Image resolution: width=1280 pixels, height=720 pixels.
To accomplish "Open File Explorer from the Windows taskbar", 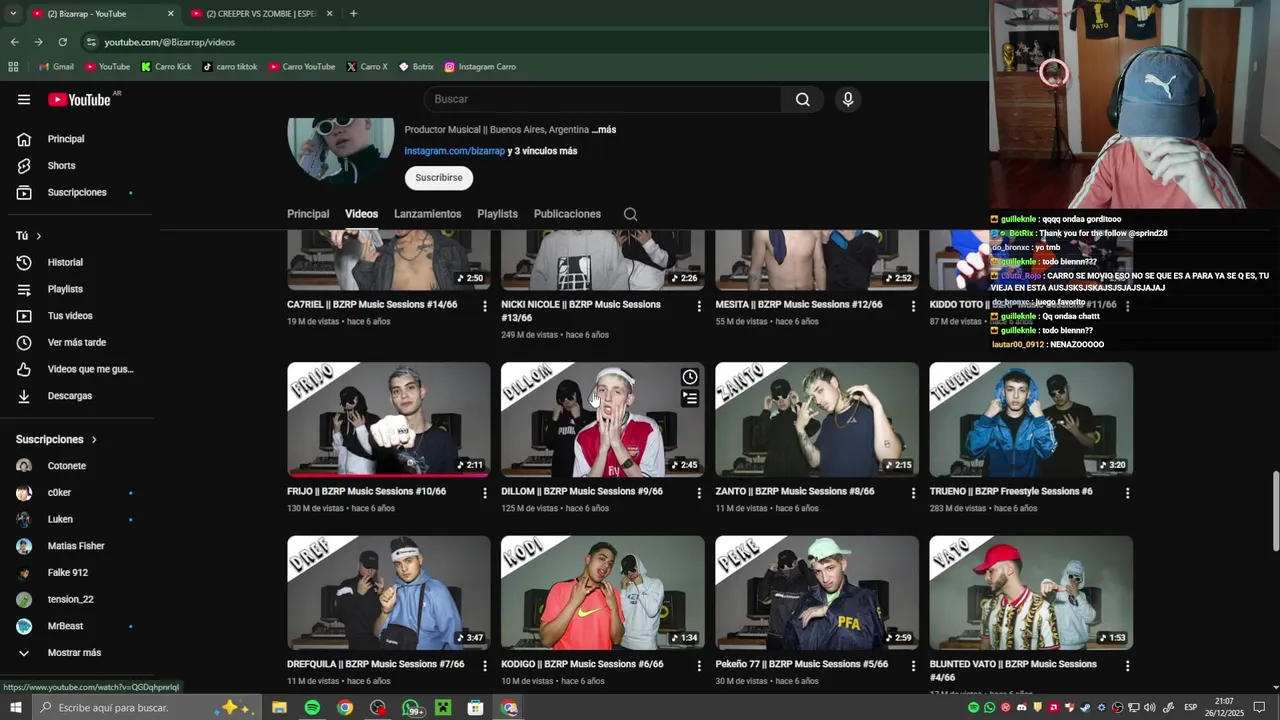I will pos(279,708).
